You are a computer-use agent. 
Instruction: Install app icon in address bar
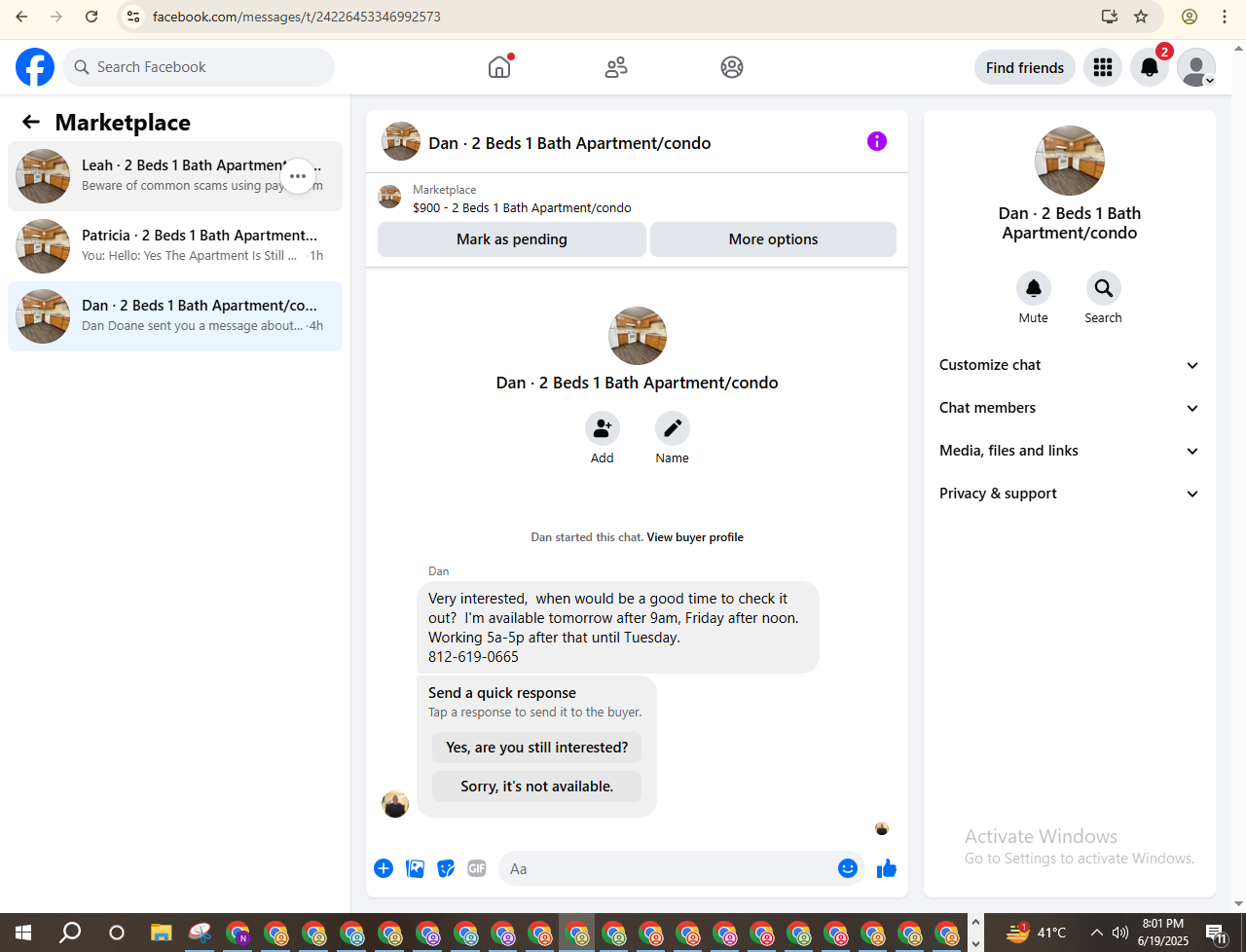[x=1110, y=17]
